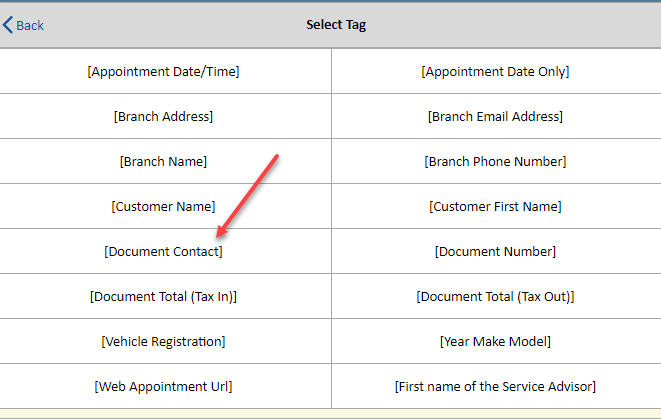Insert the [Vehicle Registration] tag
The height and width of the screenshot is (419, 661).
tap(164, 341)
